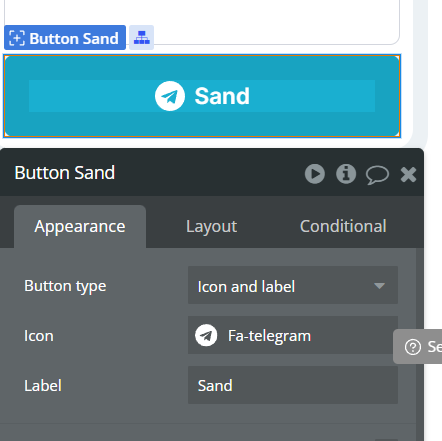442x441 pixels.
Task: Click the select-parent icon in Button Sand tag
Action: [x=17, y=38]
